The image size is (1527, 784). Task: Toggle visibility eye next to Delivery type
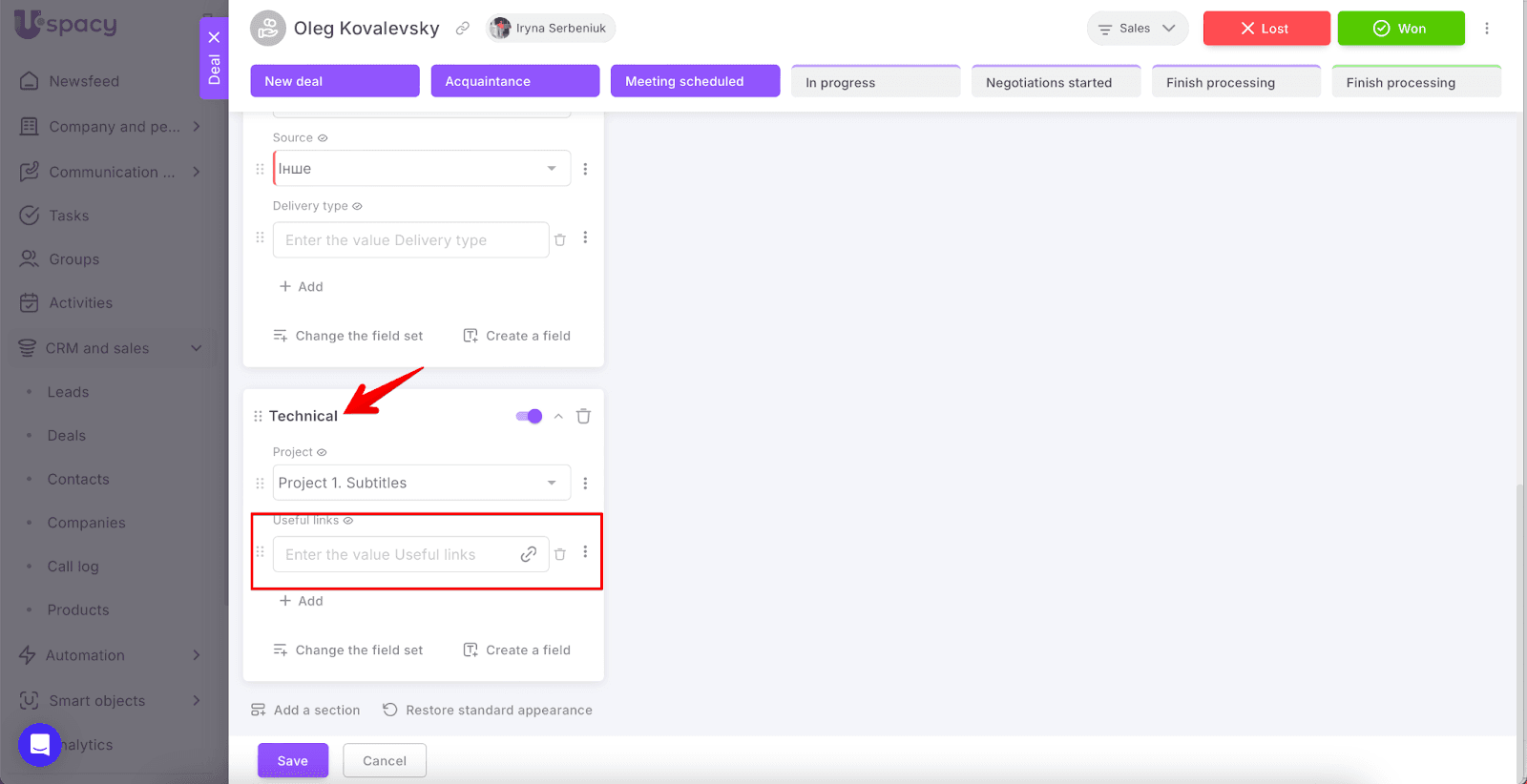tap(357, 206)
